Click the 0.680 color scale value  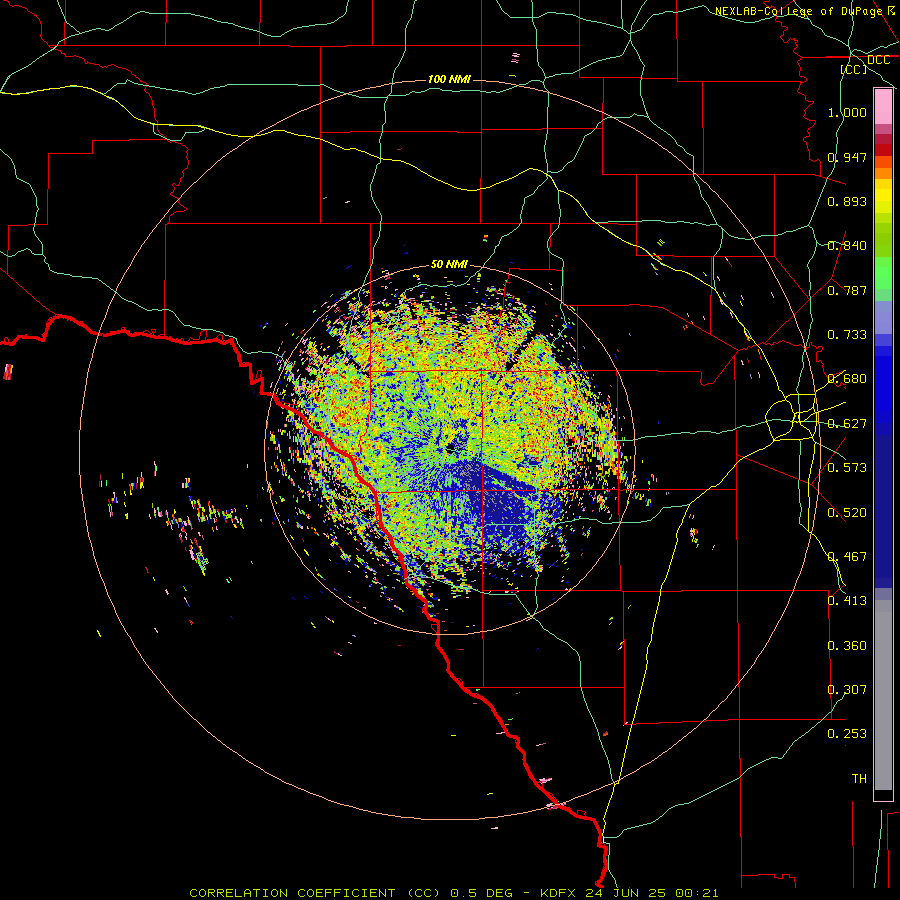847,379
